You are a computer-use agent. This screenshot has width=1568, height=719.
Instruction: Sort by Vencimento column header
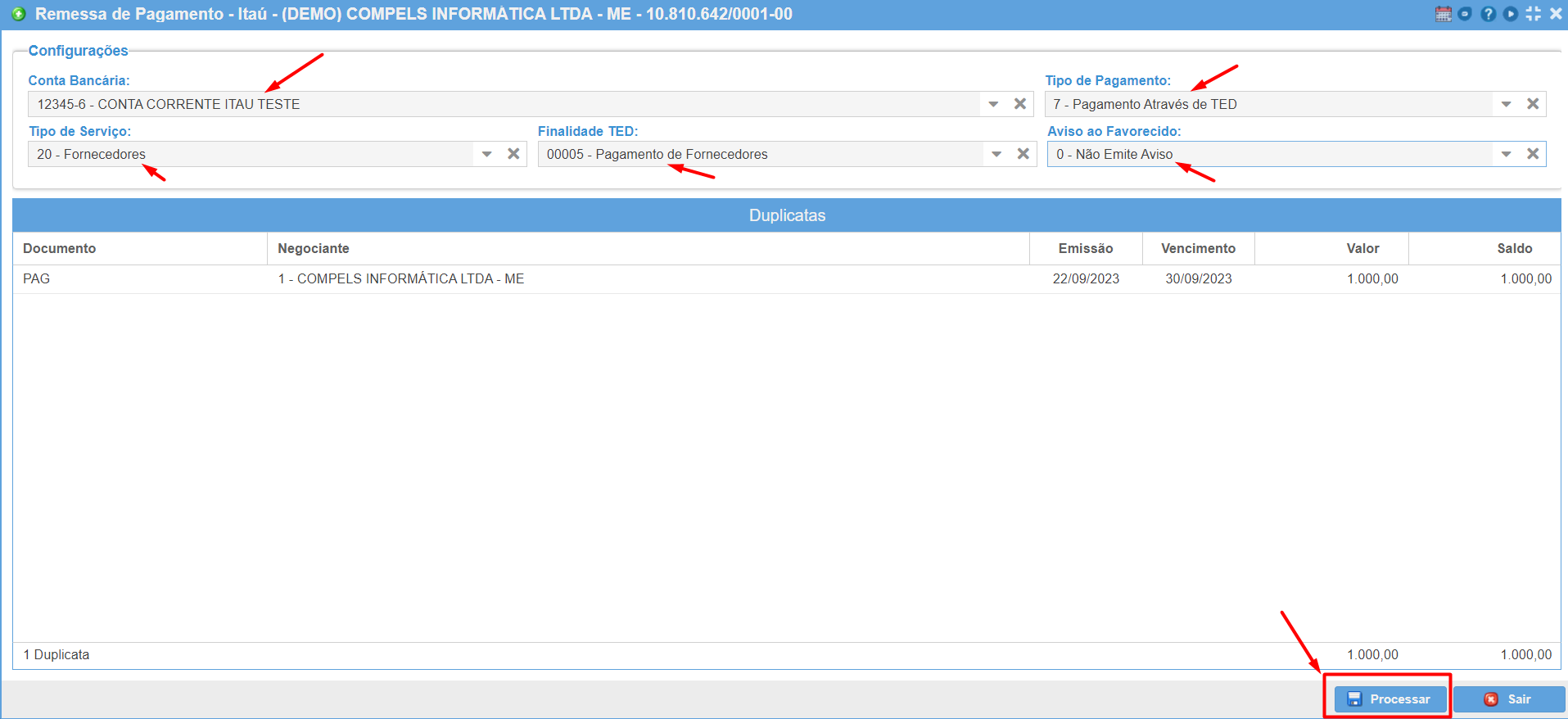(1199, 248)
